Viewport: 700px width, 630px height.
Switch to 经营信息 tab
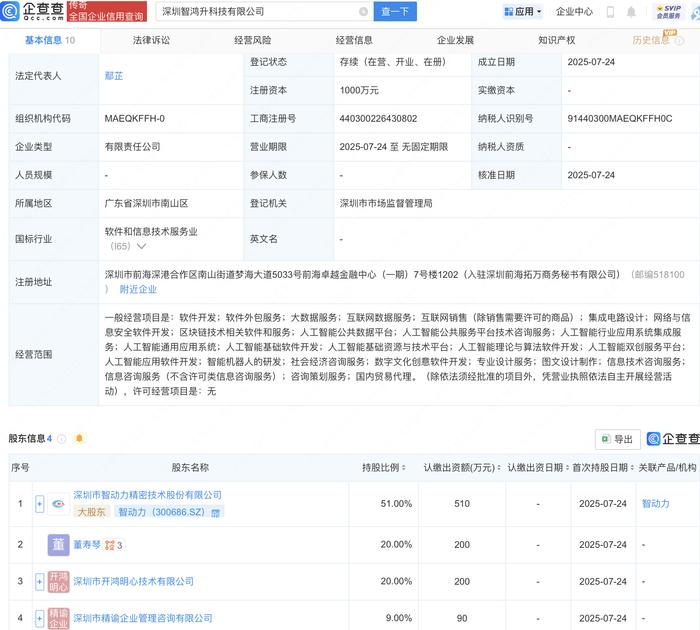[x=354, y=40]
